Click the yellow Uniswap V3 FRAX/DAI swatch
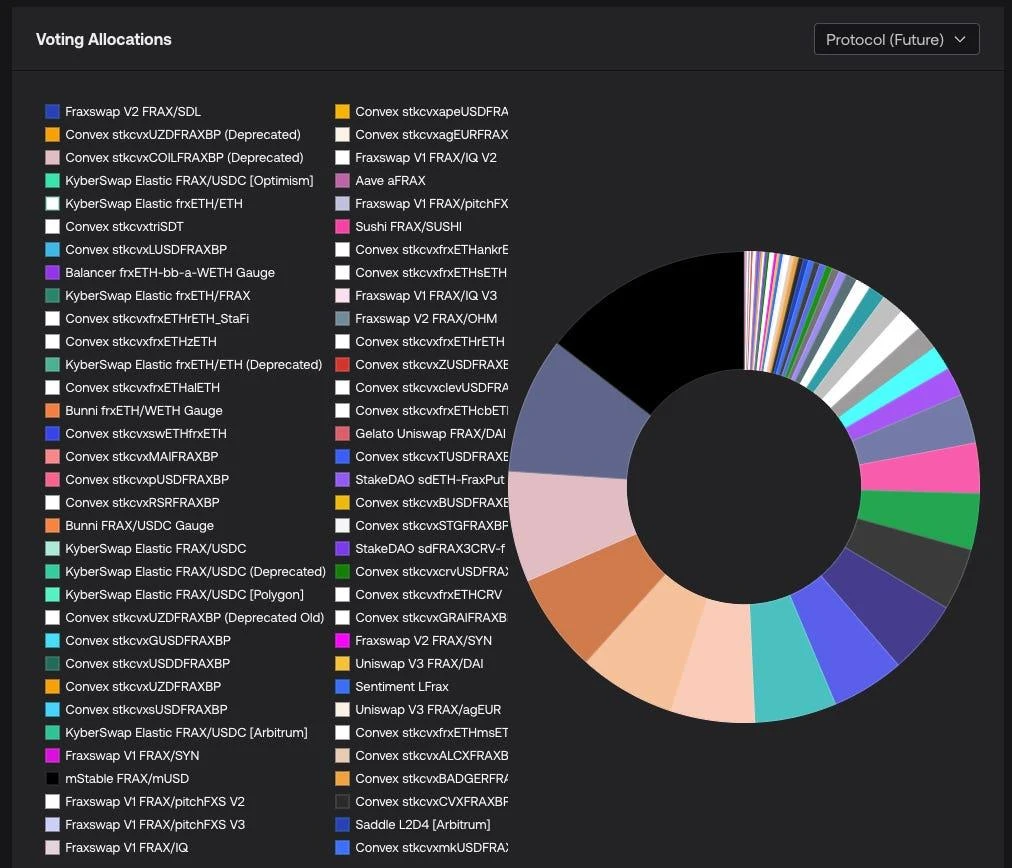 pos(343,664)
